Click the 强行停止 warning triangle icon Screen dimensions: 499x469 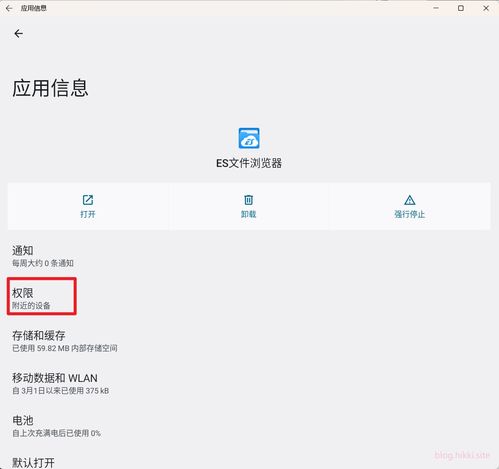410,200
